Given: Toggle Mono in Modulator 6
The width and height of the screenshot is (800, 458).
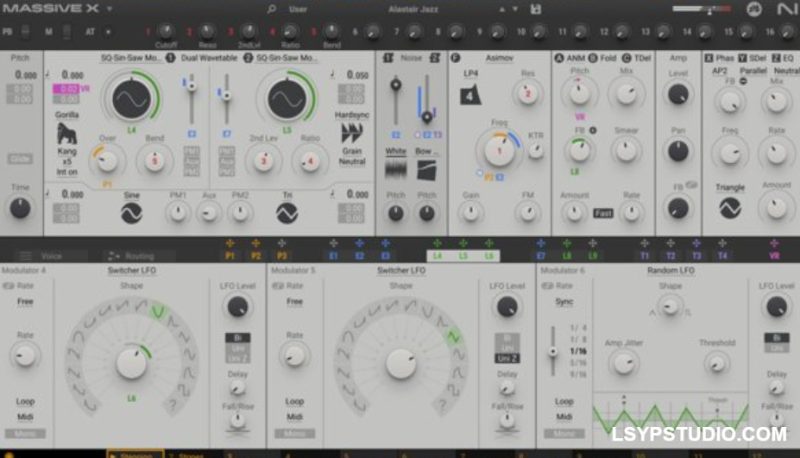Looking at the screenshot, I should [x=564, y=434].
